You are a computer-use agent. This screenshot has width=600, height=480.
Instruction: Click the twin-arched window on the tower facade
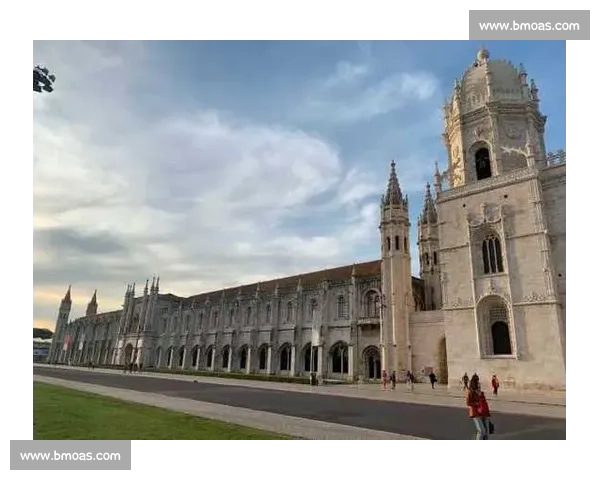492,254
